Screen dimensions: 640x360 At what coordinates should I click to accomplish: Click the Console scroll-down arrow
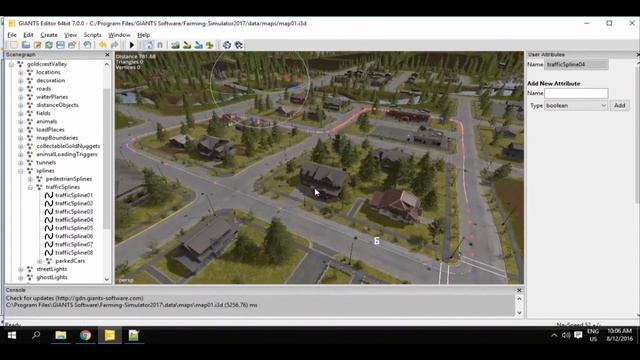coord(519,313)
